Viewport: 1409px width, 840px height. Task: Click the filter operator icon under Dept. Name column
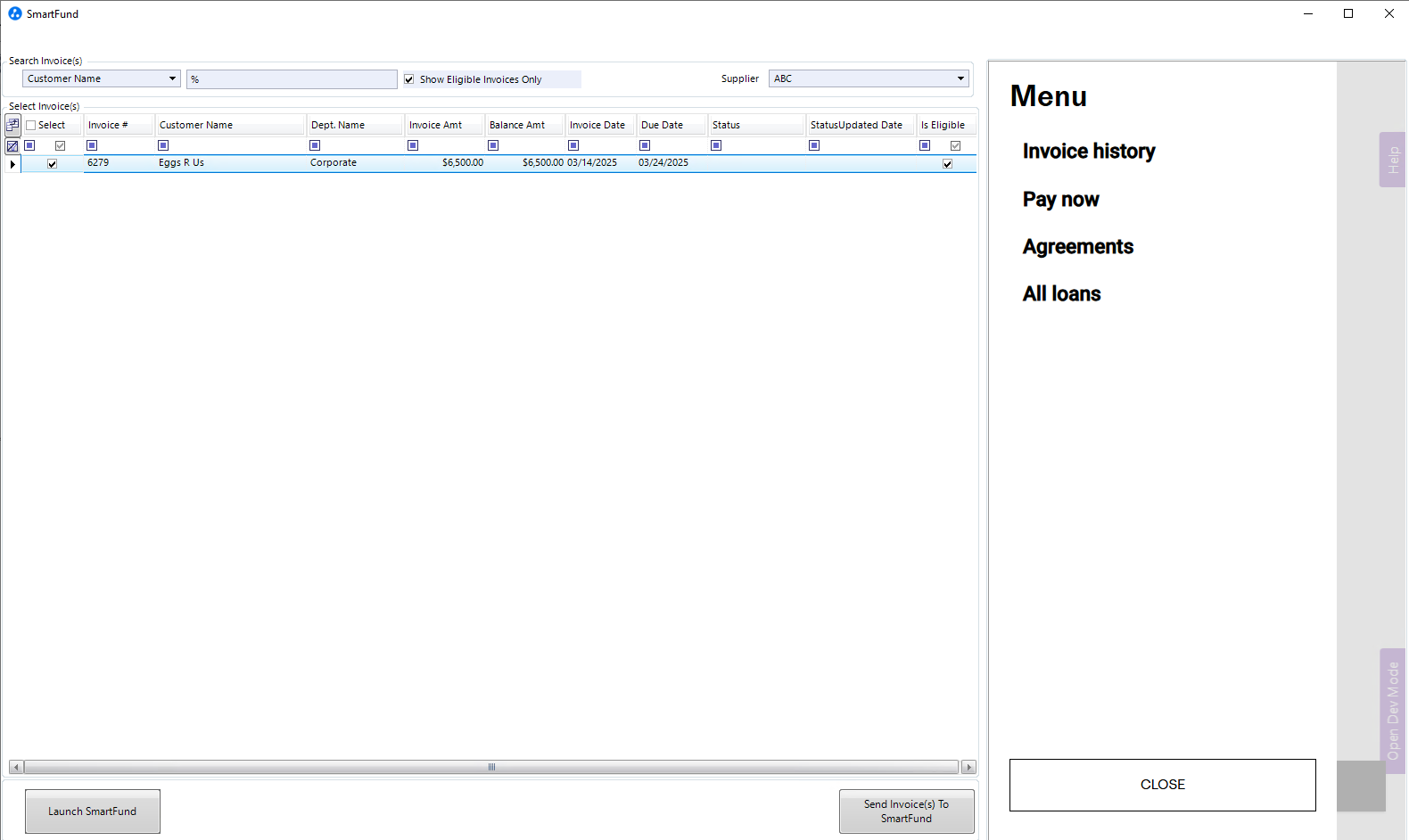[315, 145]
